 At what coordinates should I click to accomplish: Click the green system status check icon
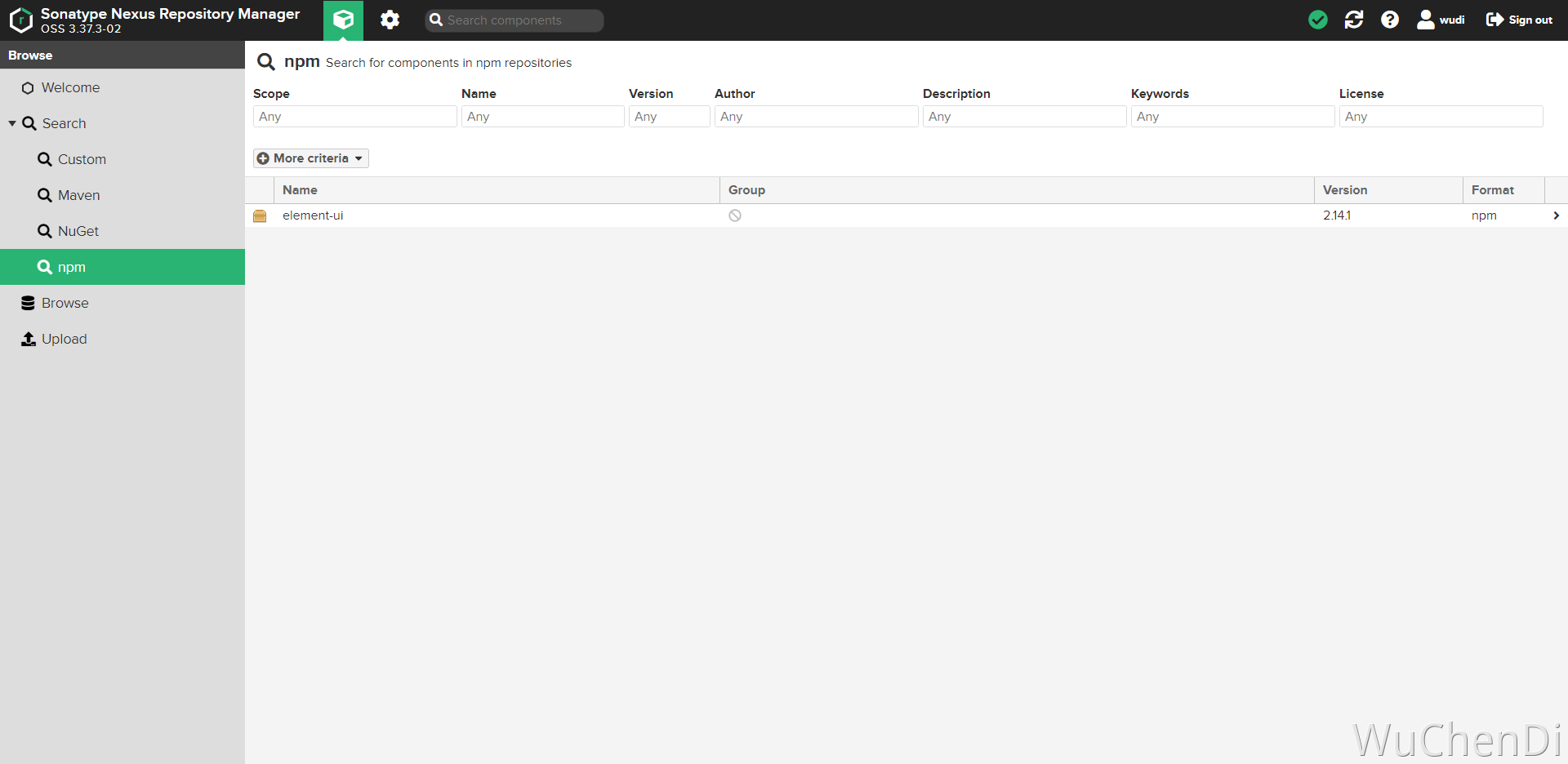[1317, 20]
